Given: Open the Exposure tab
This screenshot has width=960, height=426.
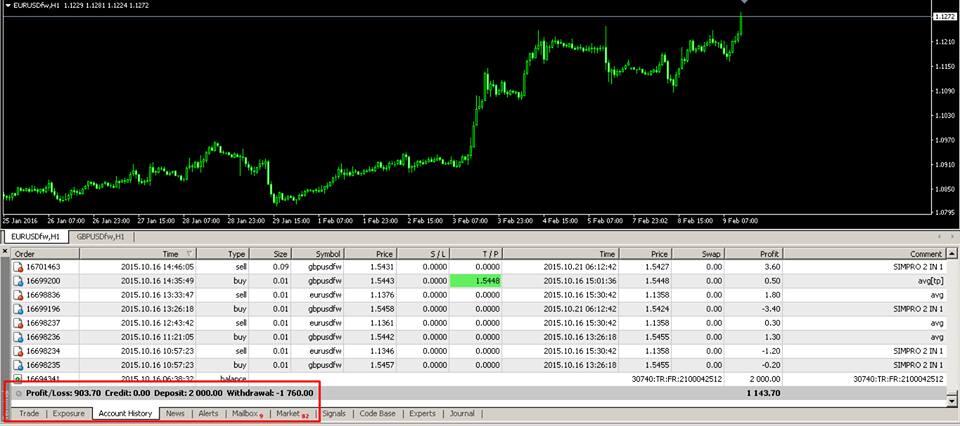Looking at the screenshot, I should click(69, 414).
